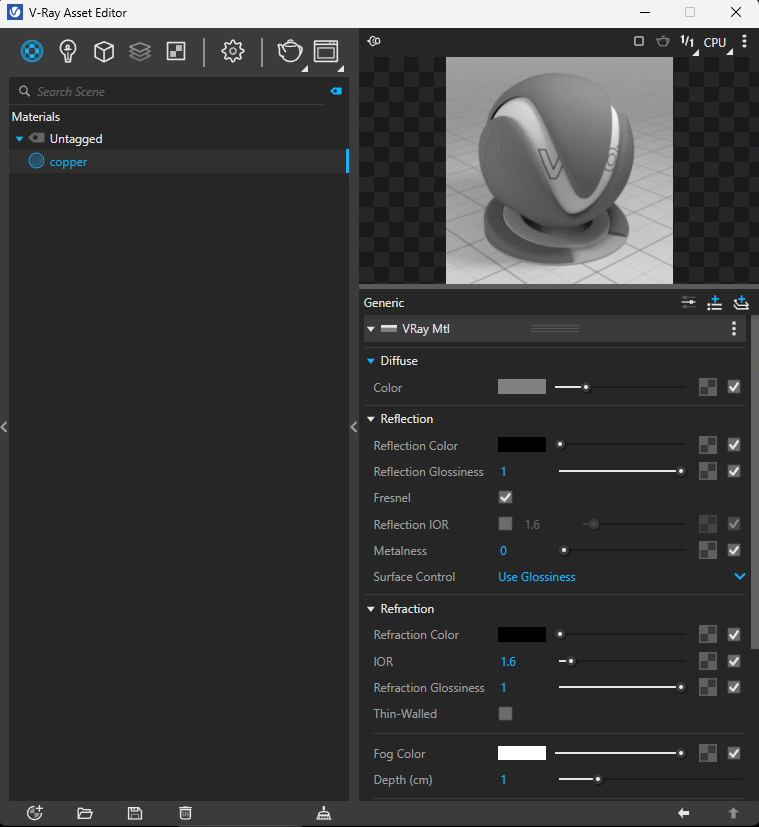This screenshot has height=827, width=759.
Task: Enable the Thin-Walled checkbox
Action: (505, 714)
